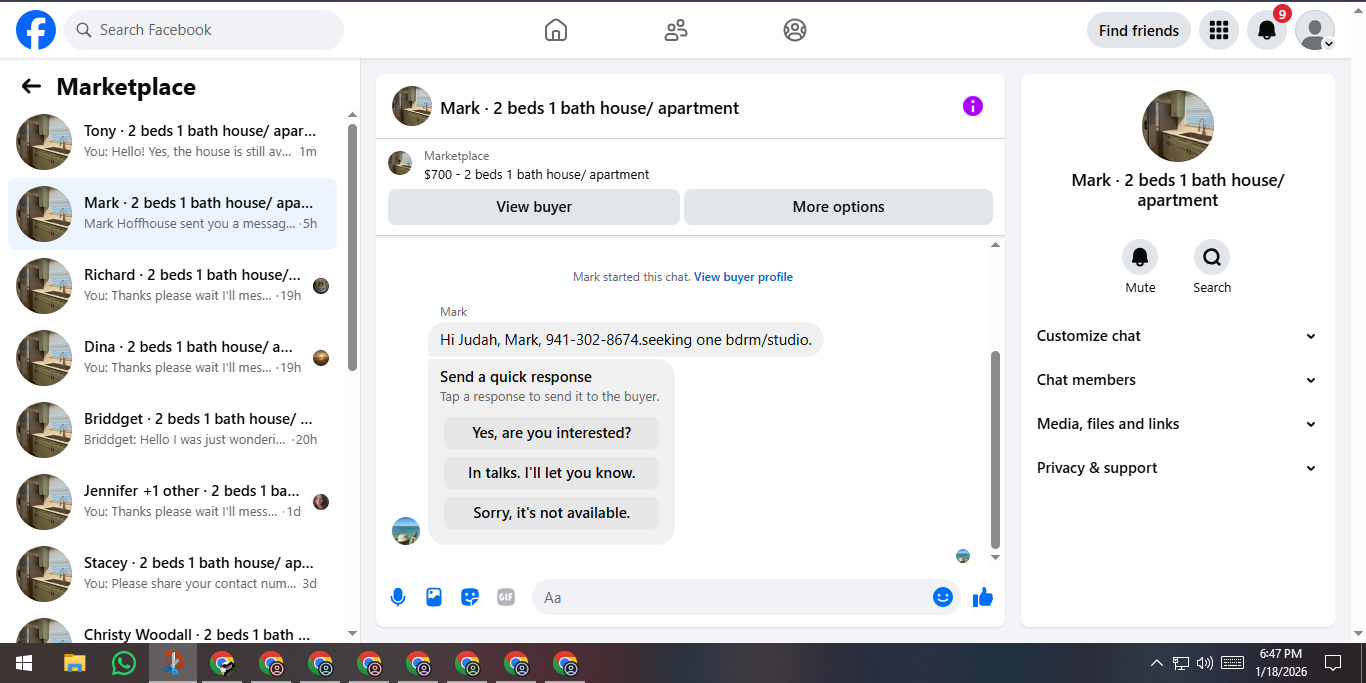Expand Media, files and links section
The width and height of the screenshot is (1366, 683).
point(1178,424)
